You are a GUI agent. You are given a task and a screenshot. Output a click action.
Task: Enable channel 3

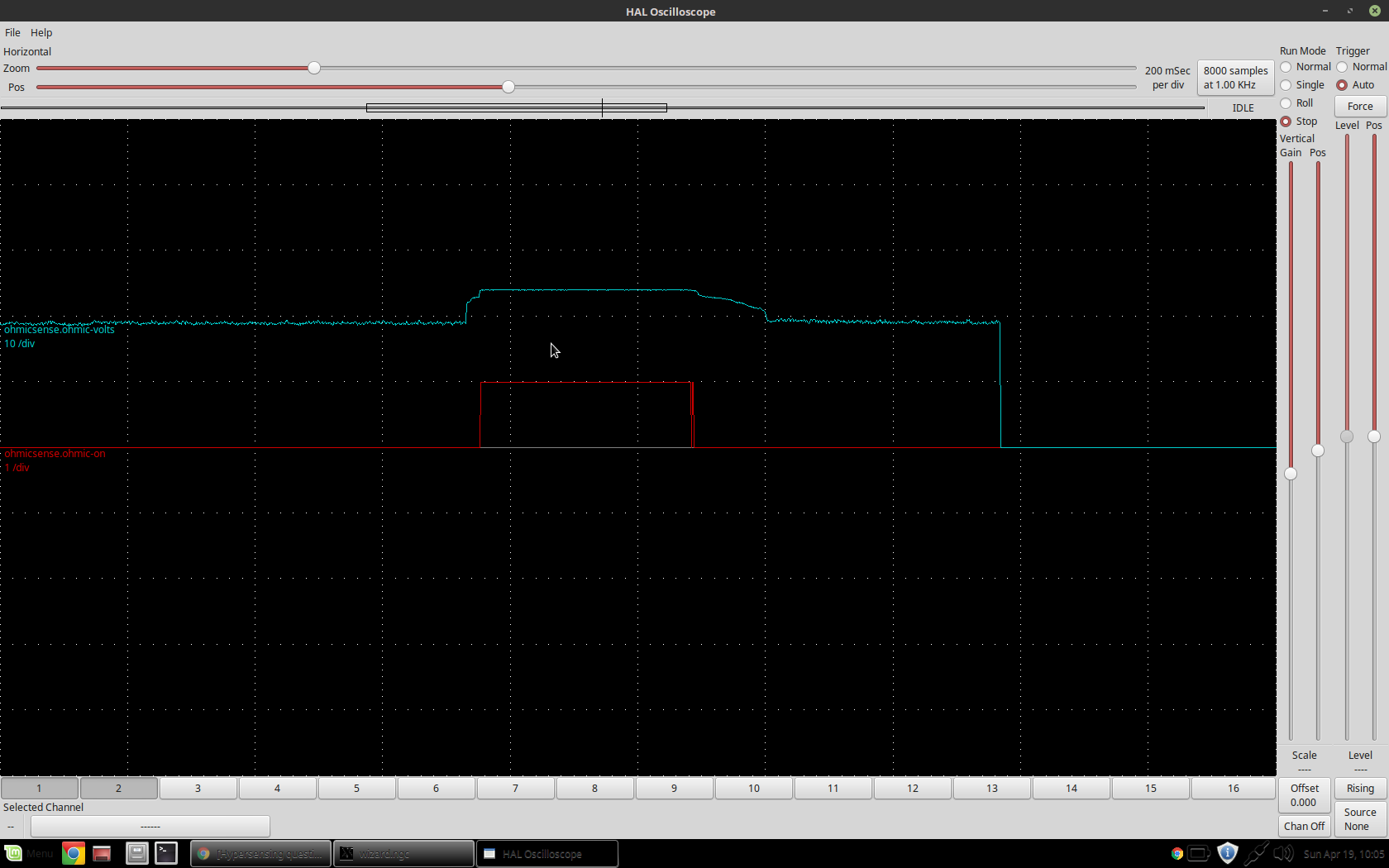tap(198, 788)
